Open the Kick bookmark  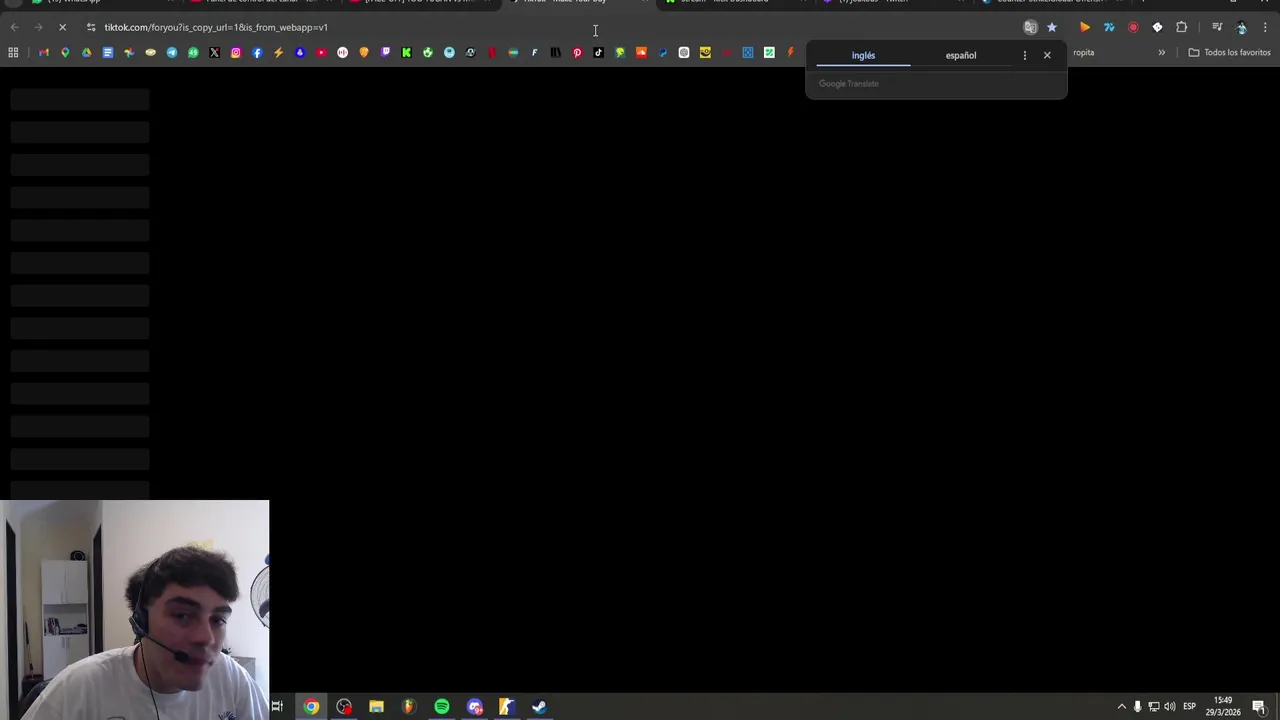pyautogui.click(x=406, y=52)
